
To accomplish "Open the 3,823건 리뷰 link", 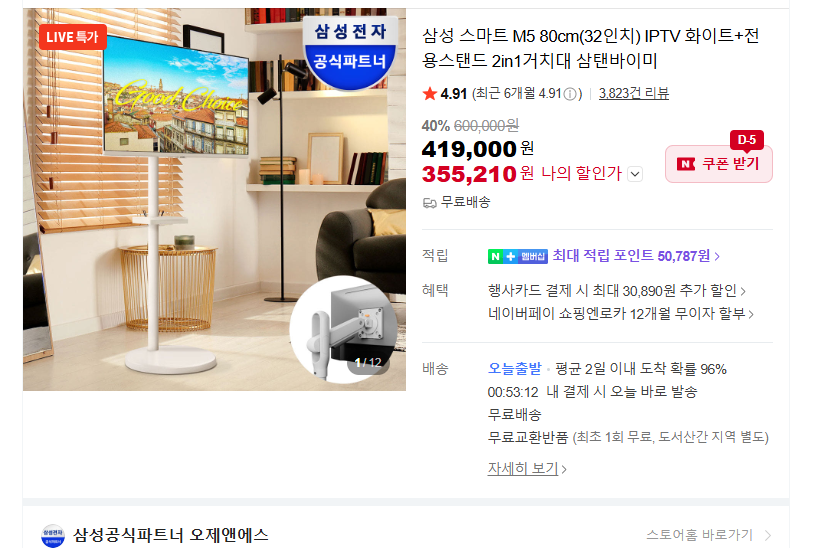I will tap(633, 94).
